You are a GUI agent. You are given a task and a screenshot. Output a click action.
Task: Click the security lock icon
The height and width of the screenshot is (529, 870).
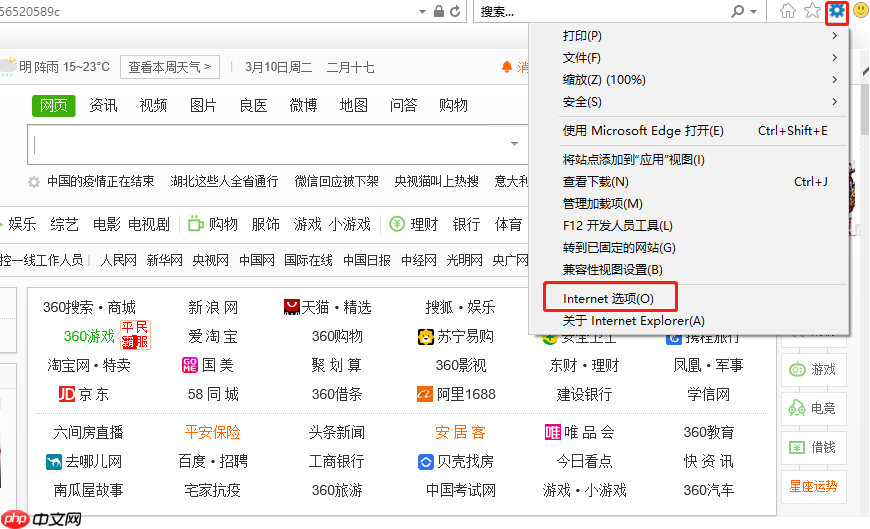(439, 11)
